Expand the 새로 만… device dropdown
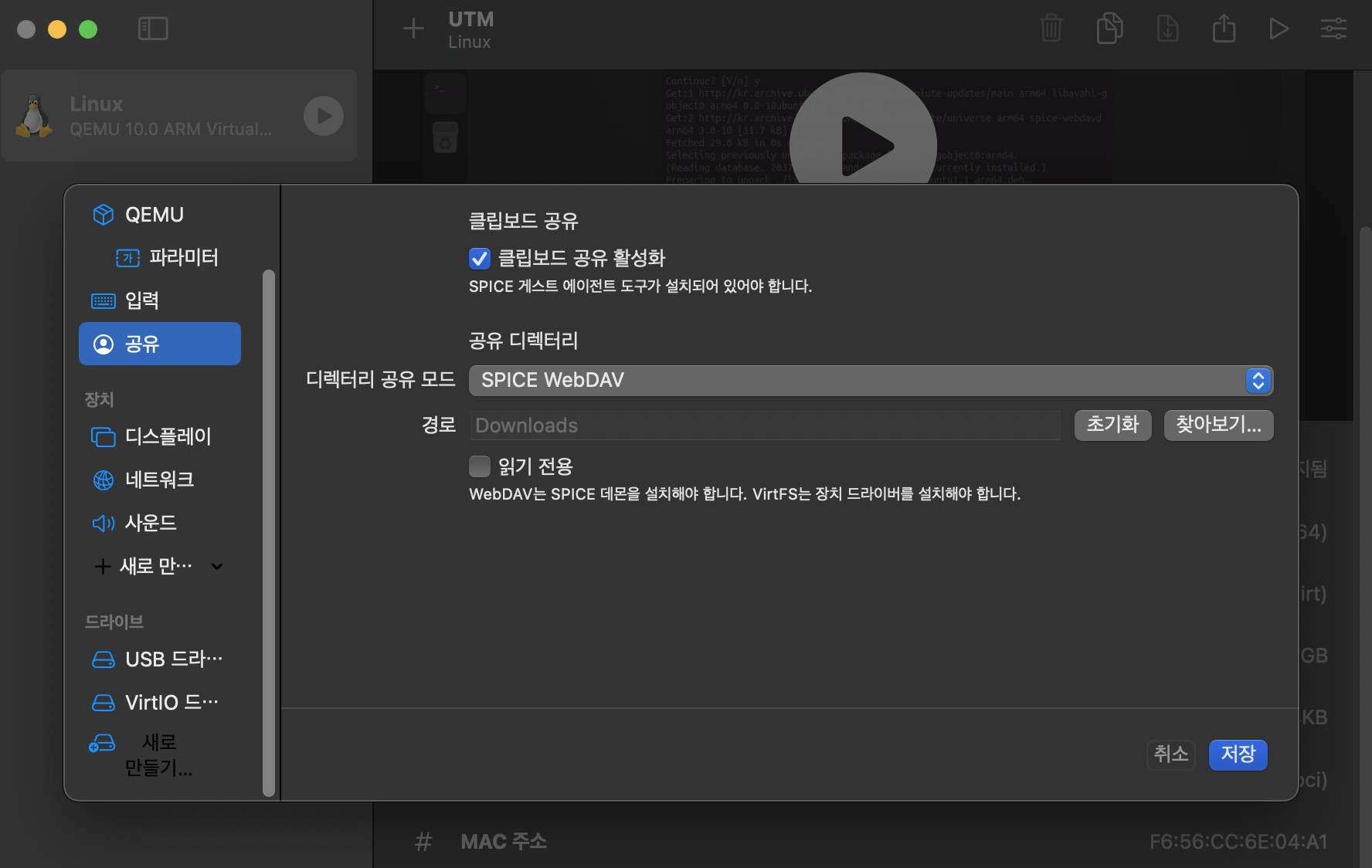This screenshot has width=1372, height=868. 159,566
